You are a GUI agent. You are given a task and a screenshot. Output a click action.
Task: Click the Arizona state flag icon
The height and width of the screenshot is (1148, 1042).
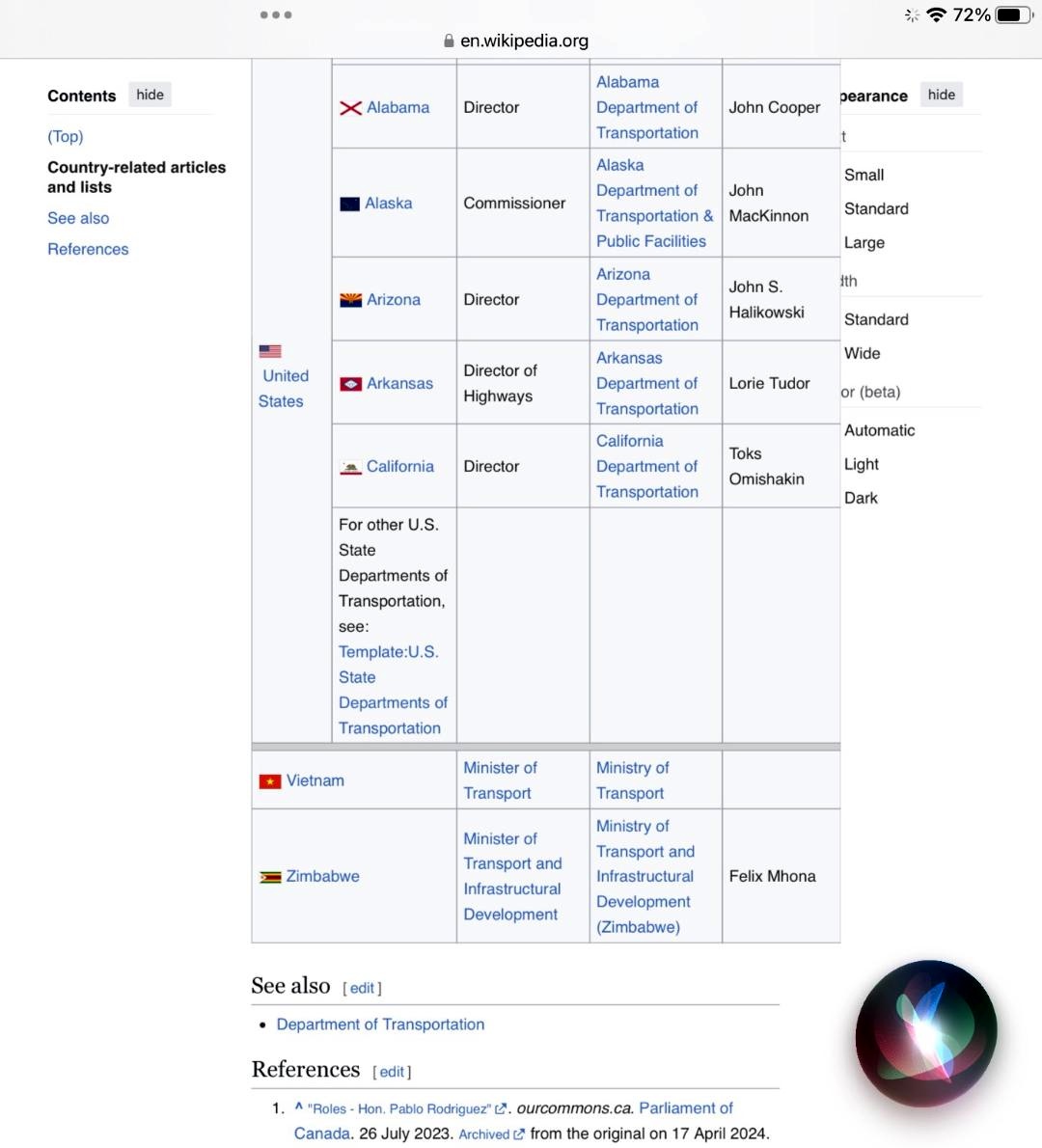351,300
